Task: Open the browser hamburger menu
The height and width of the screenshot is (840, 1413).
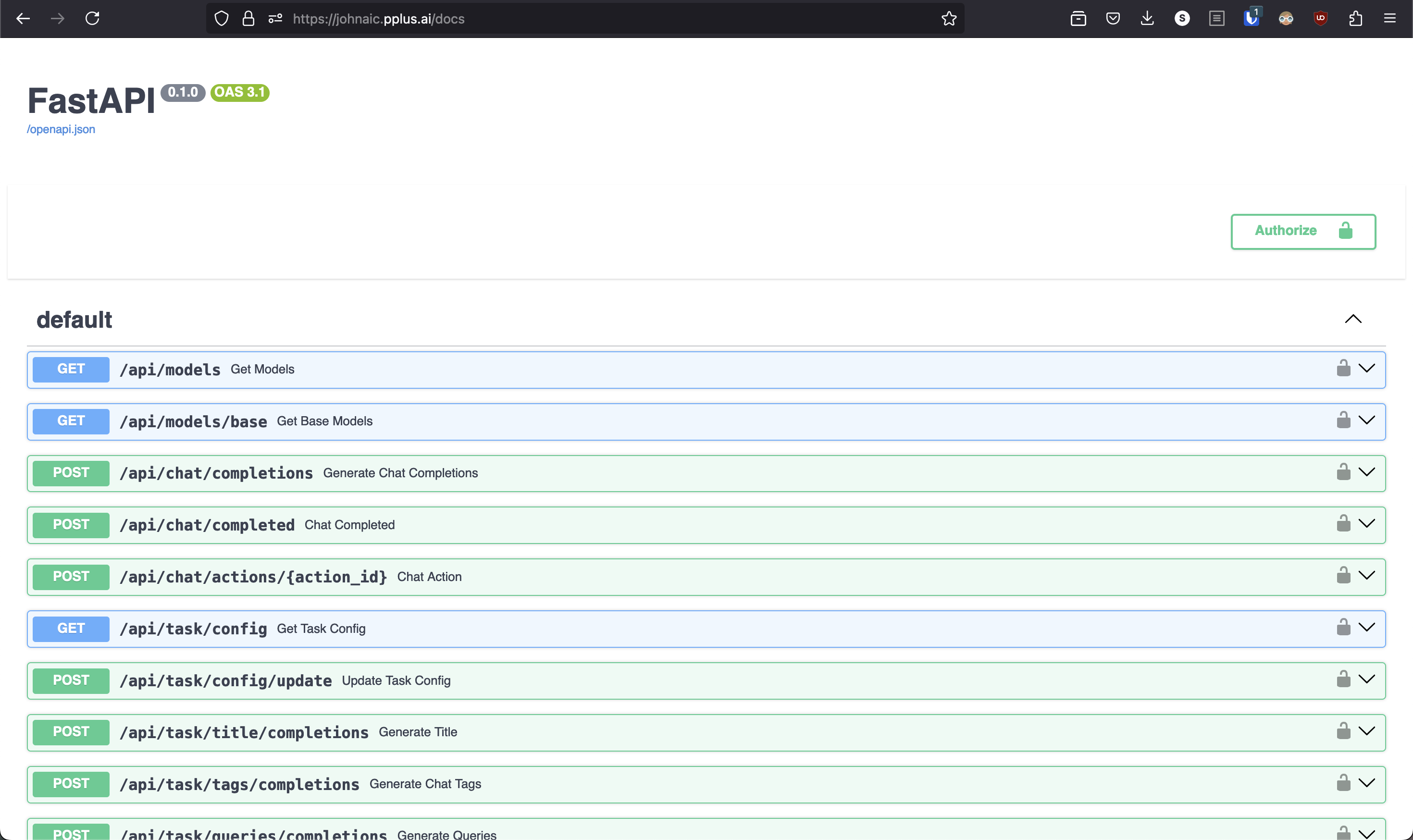Action: [x=1390, y=19]
